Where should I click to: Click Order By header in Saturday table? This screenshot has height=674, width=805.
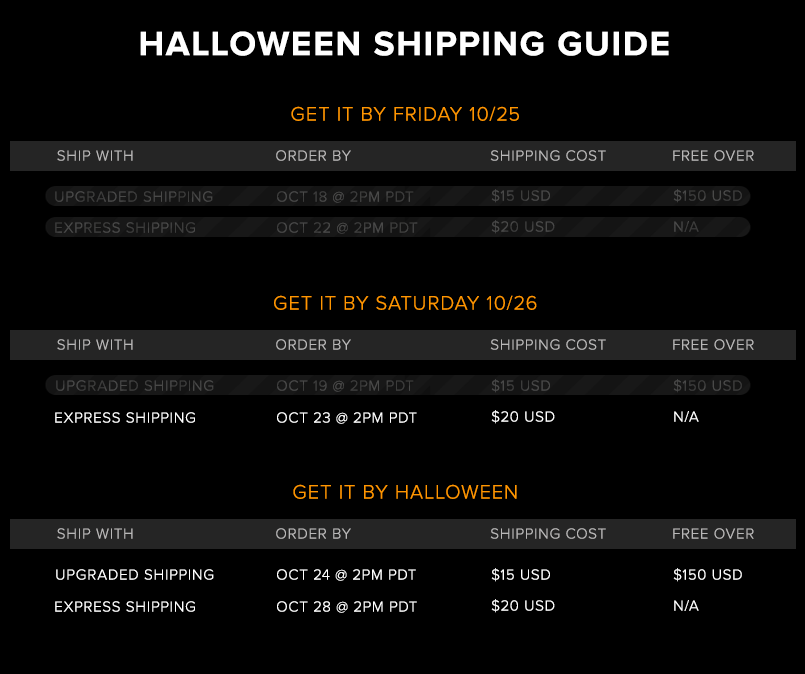[313, 345]
